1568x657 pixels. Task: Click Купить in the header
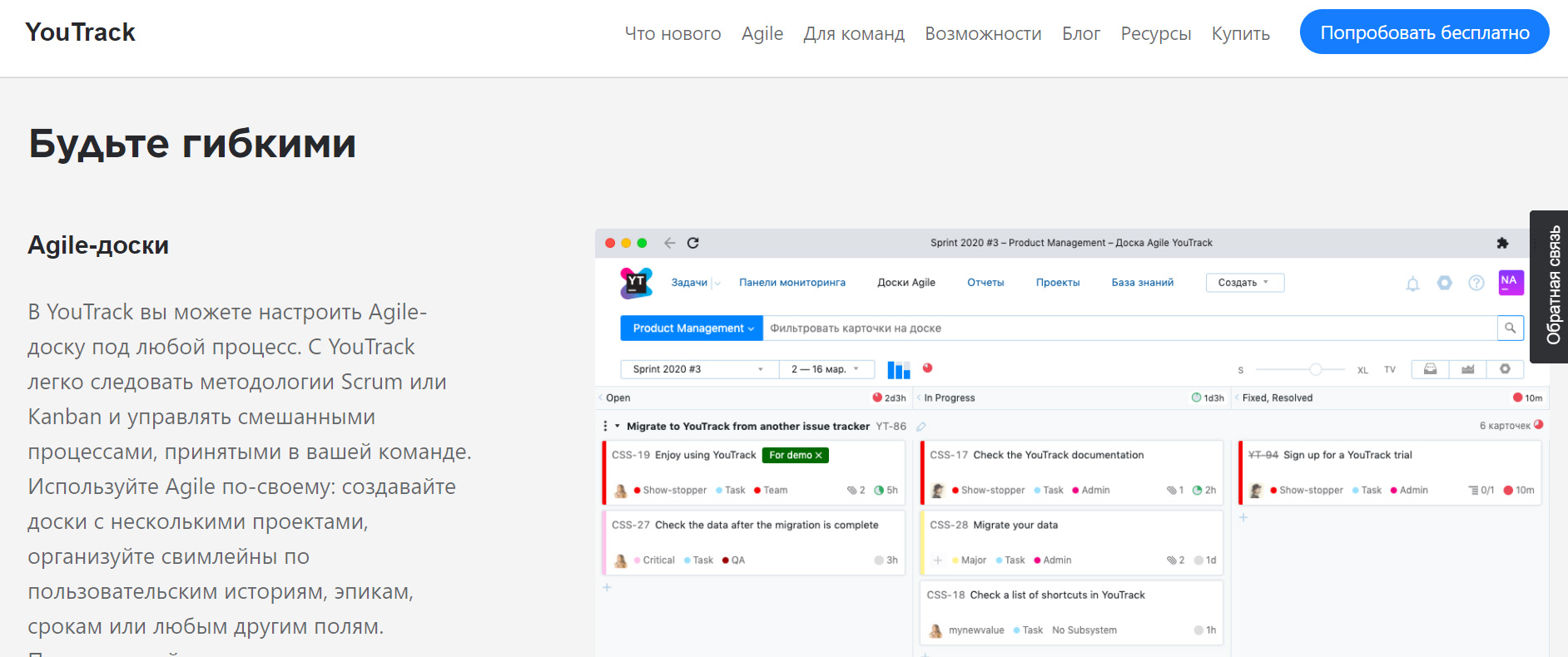click(x=1241, y=33)
